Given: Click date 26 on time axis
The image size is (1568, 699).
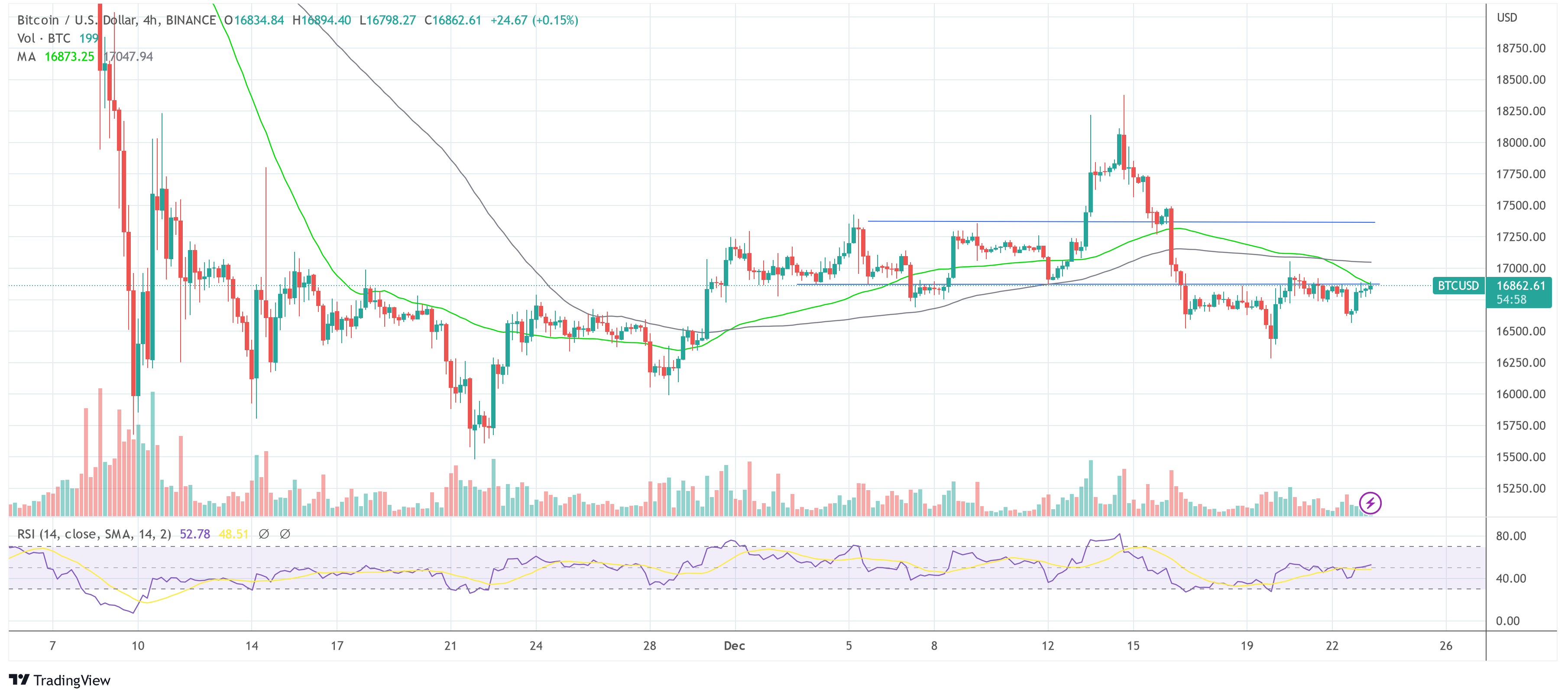Looking at the screenshot, I should pyautogui.click(x=1446, y=646).
